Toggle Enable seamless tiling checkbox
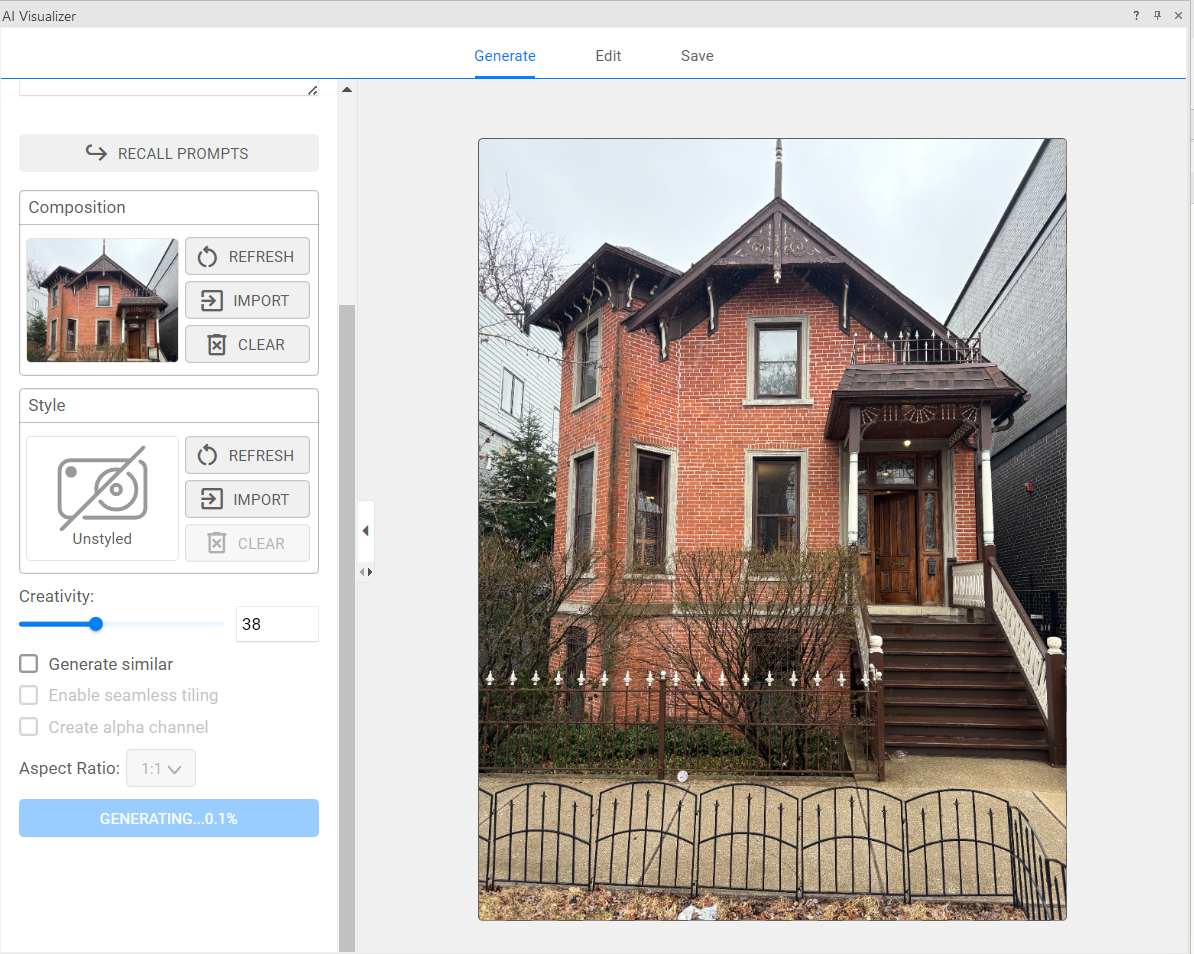Image resolution: width=1194 pixels, height=954 pixels. pyautogui.click(x=29, y=695)
